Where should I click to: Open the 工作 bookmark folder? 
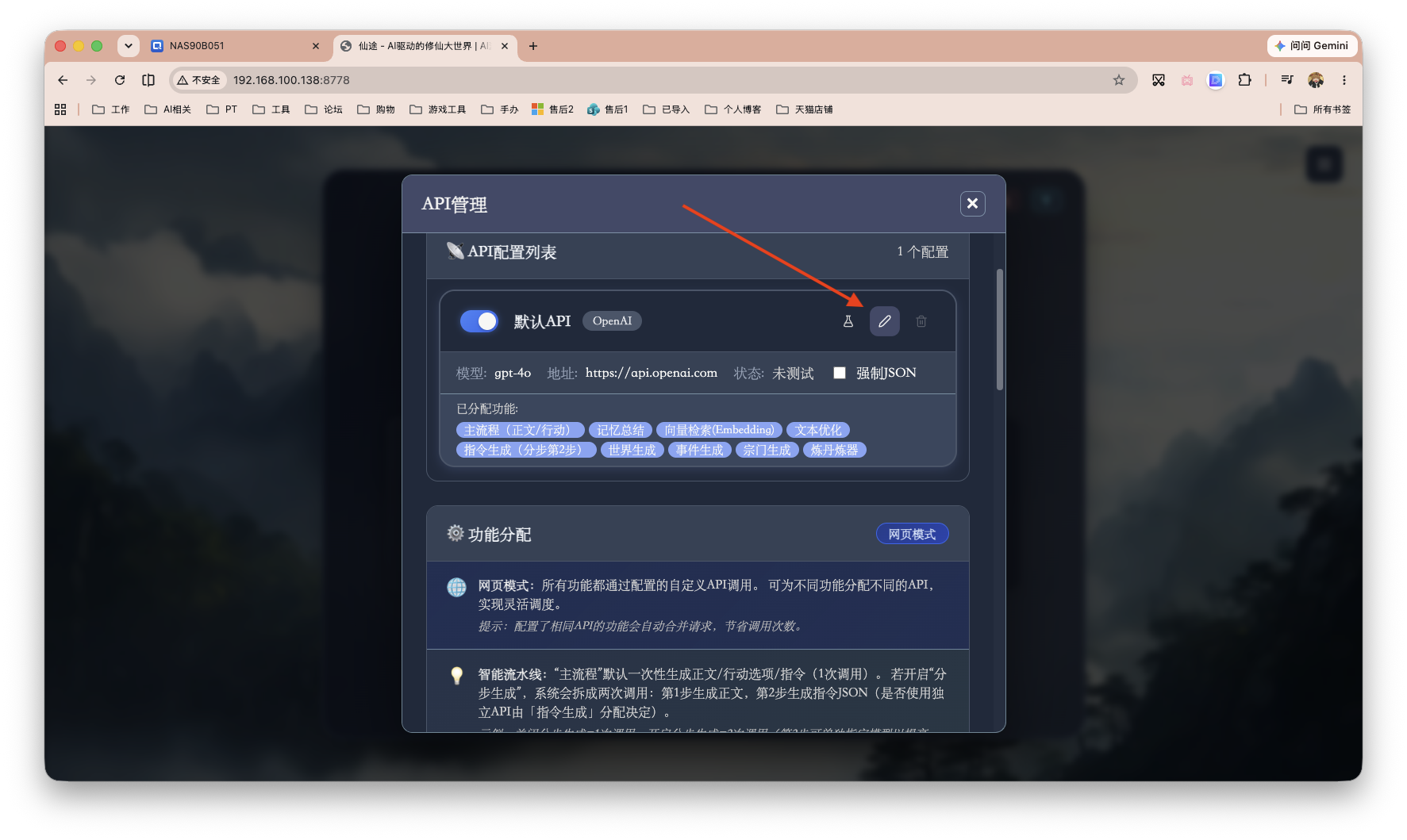(111, 109)
